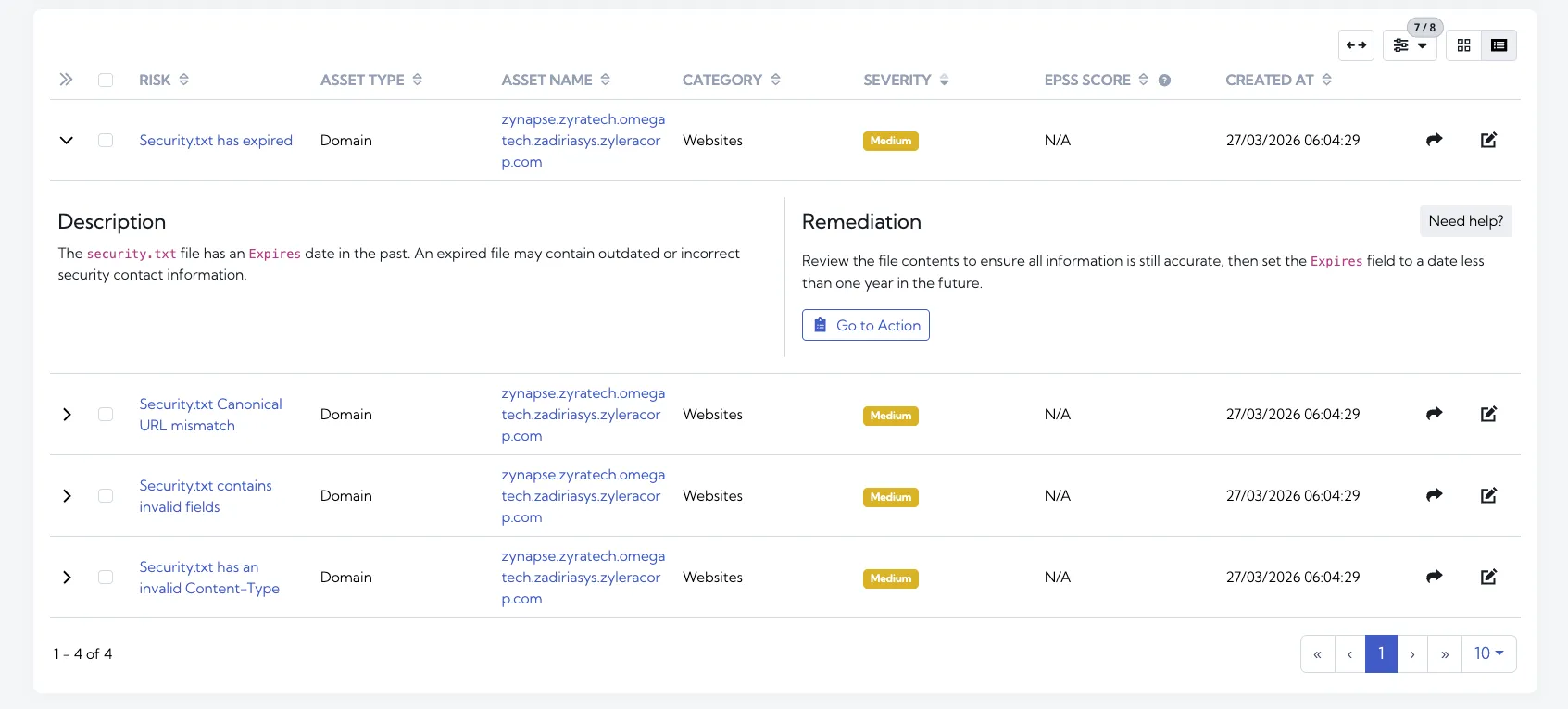Click the expand-width arrows icon in toolbar
The image size is (1568, 709).
(1356, 45)
